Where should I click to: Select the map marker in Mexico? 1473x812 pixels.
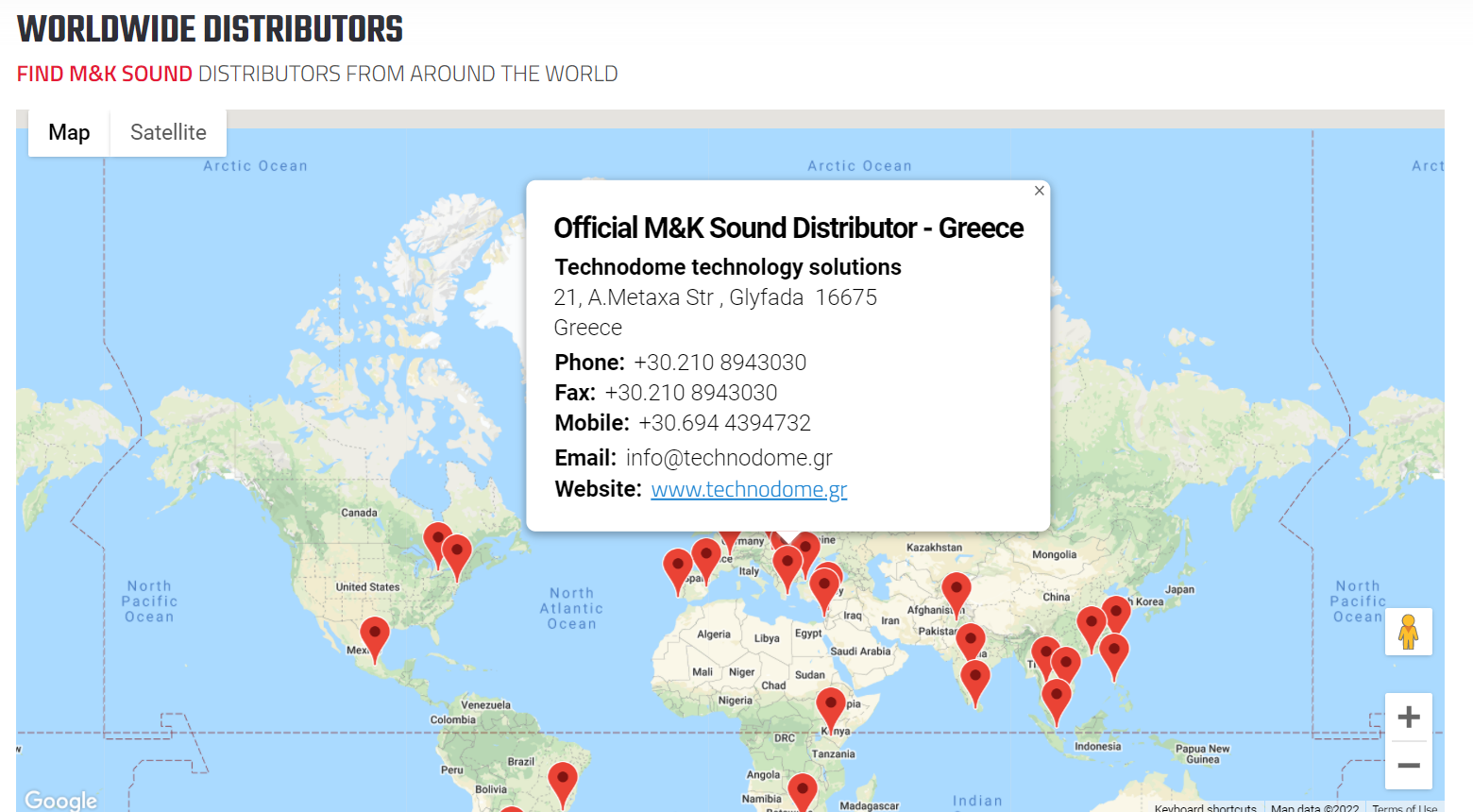(x=375, y=639)
